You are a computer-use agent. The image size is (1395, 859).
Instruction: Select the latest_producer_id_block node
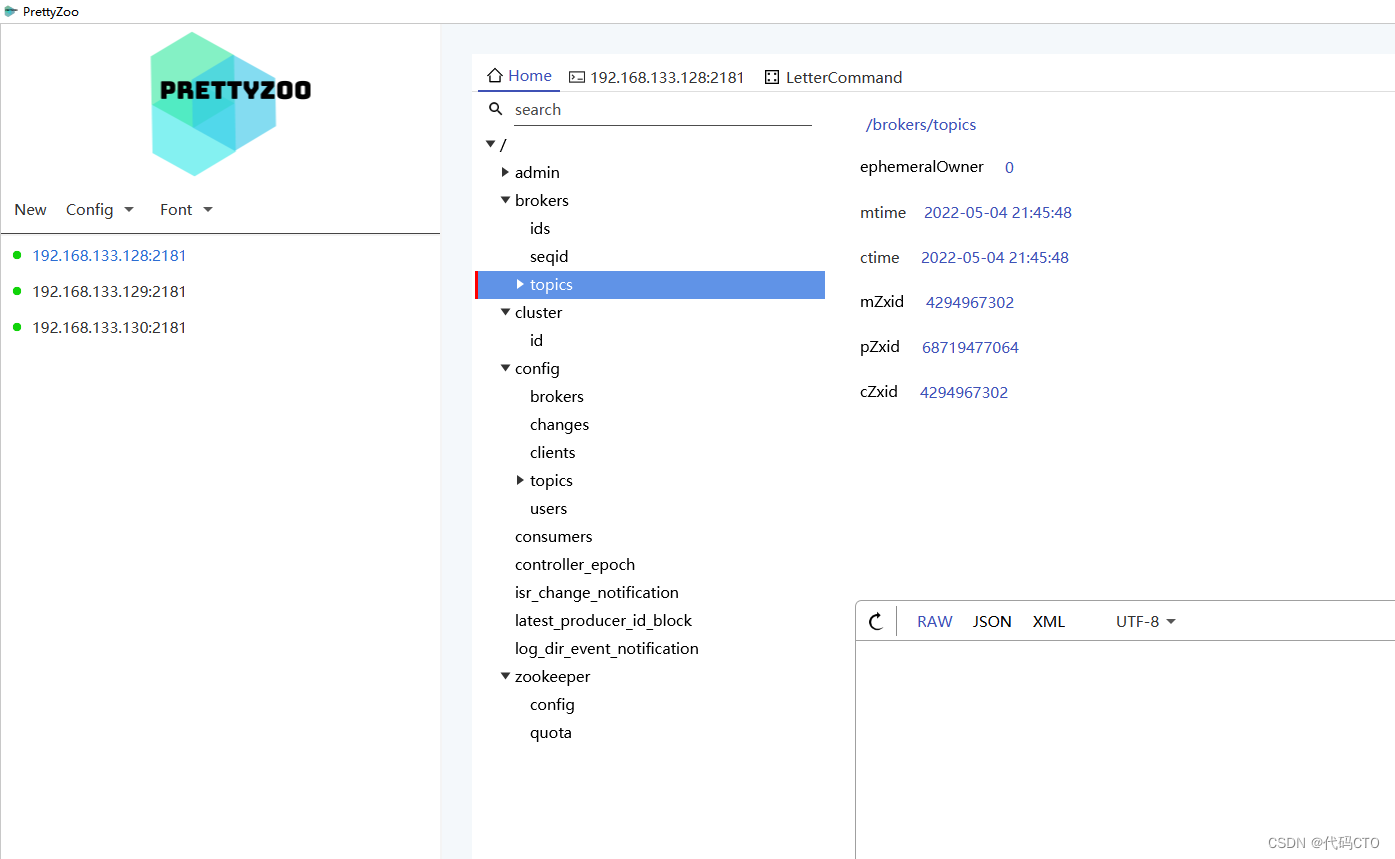tap(603, 620)
